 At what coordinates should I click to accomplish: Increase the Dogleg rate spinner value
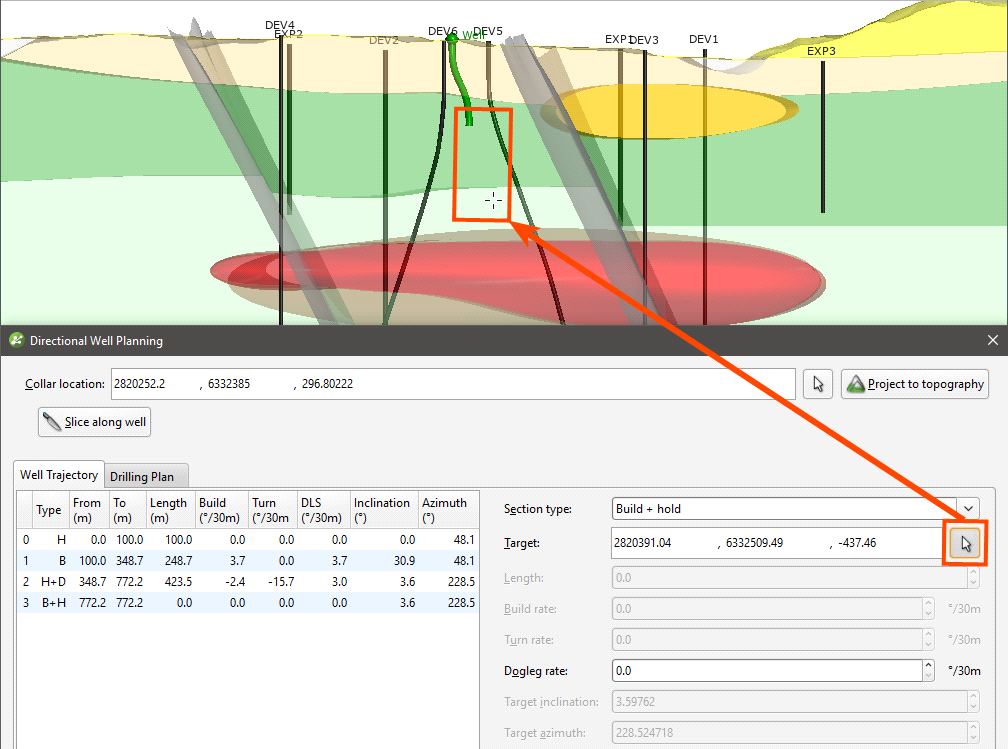[927, 666]
